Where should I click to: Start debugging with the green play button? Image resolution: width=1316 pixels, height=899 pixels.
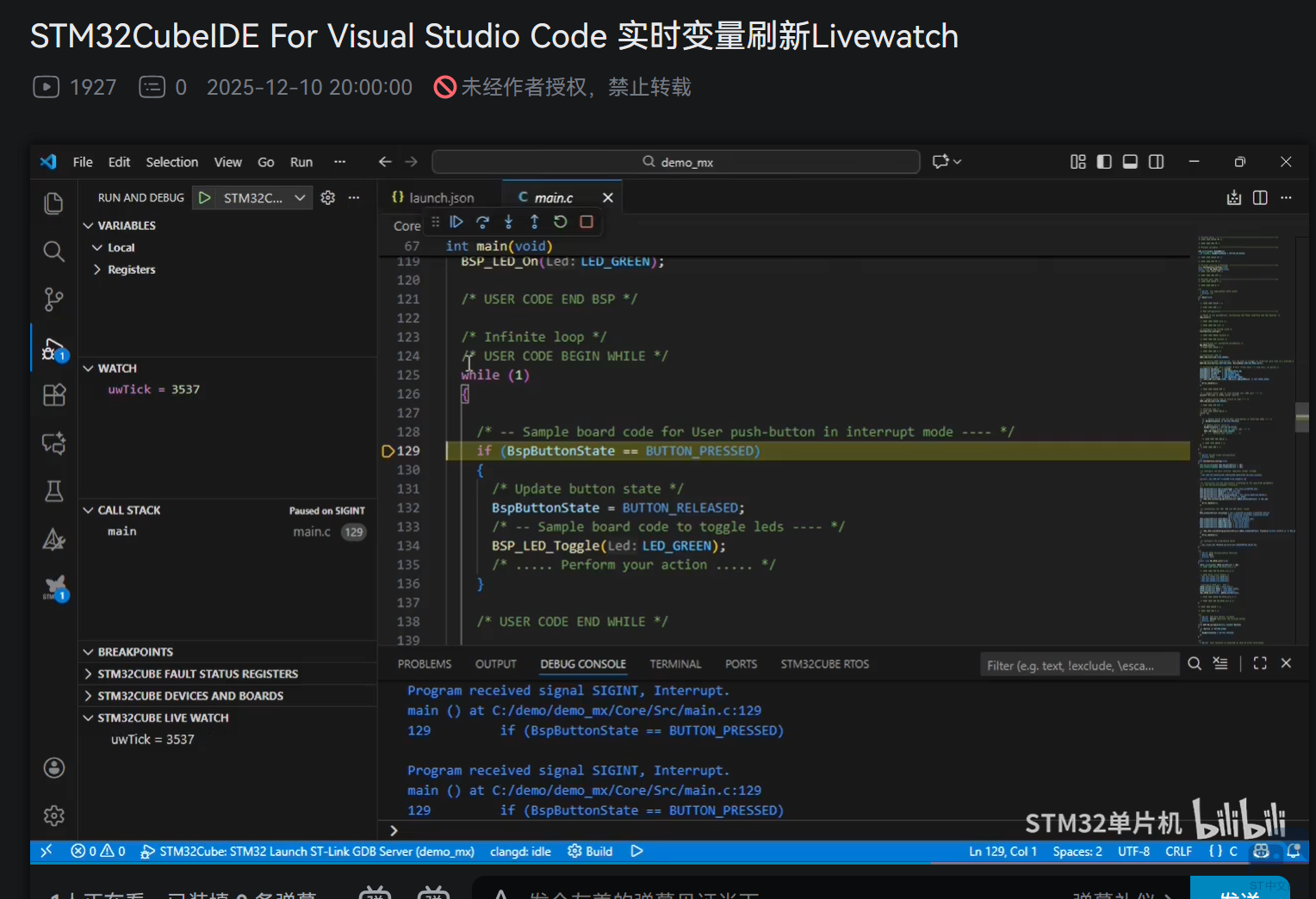(205, 198)
